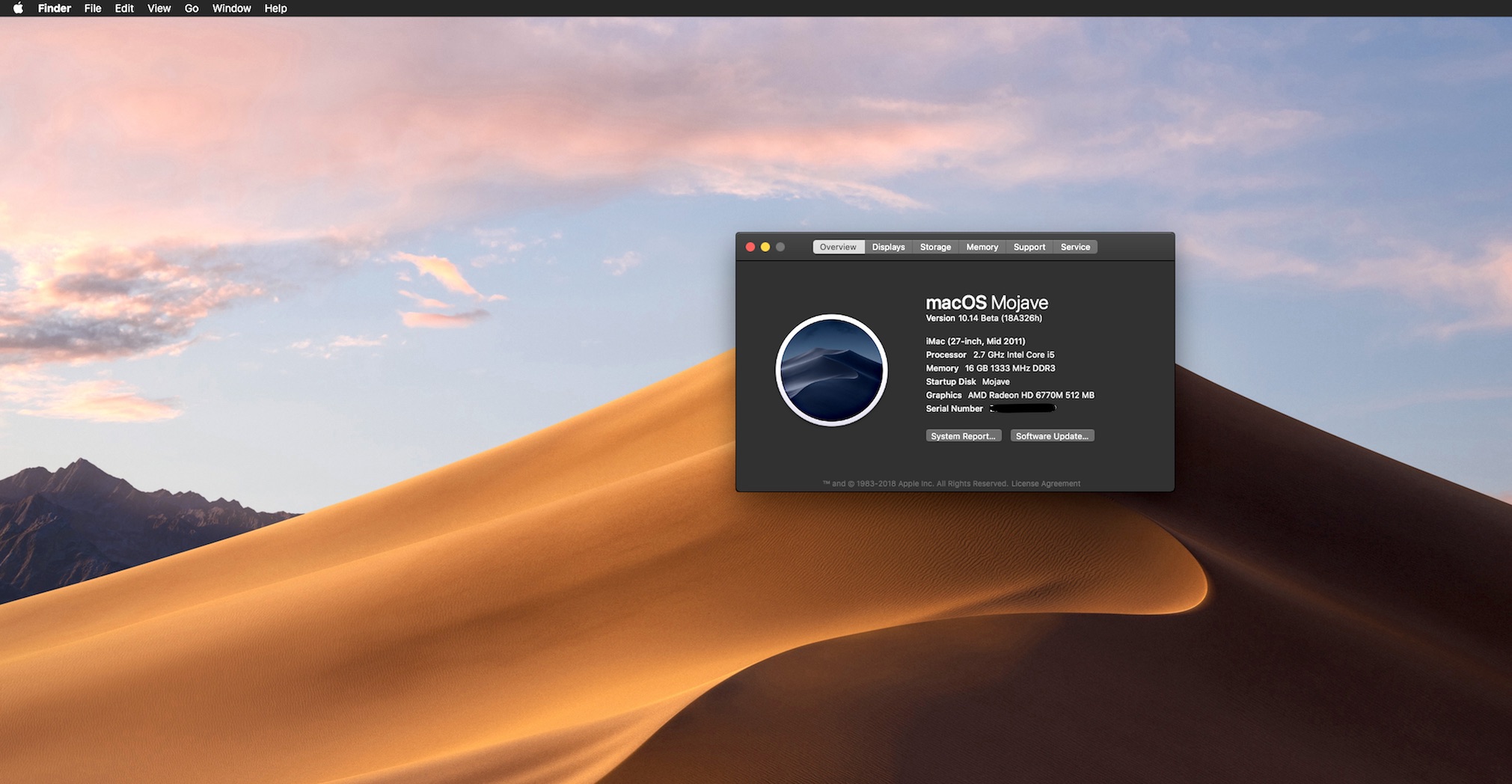Switch to the Storage tab
1512x784 pixels.
tap(935, 247)
